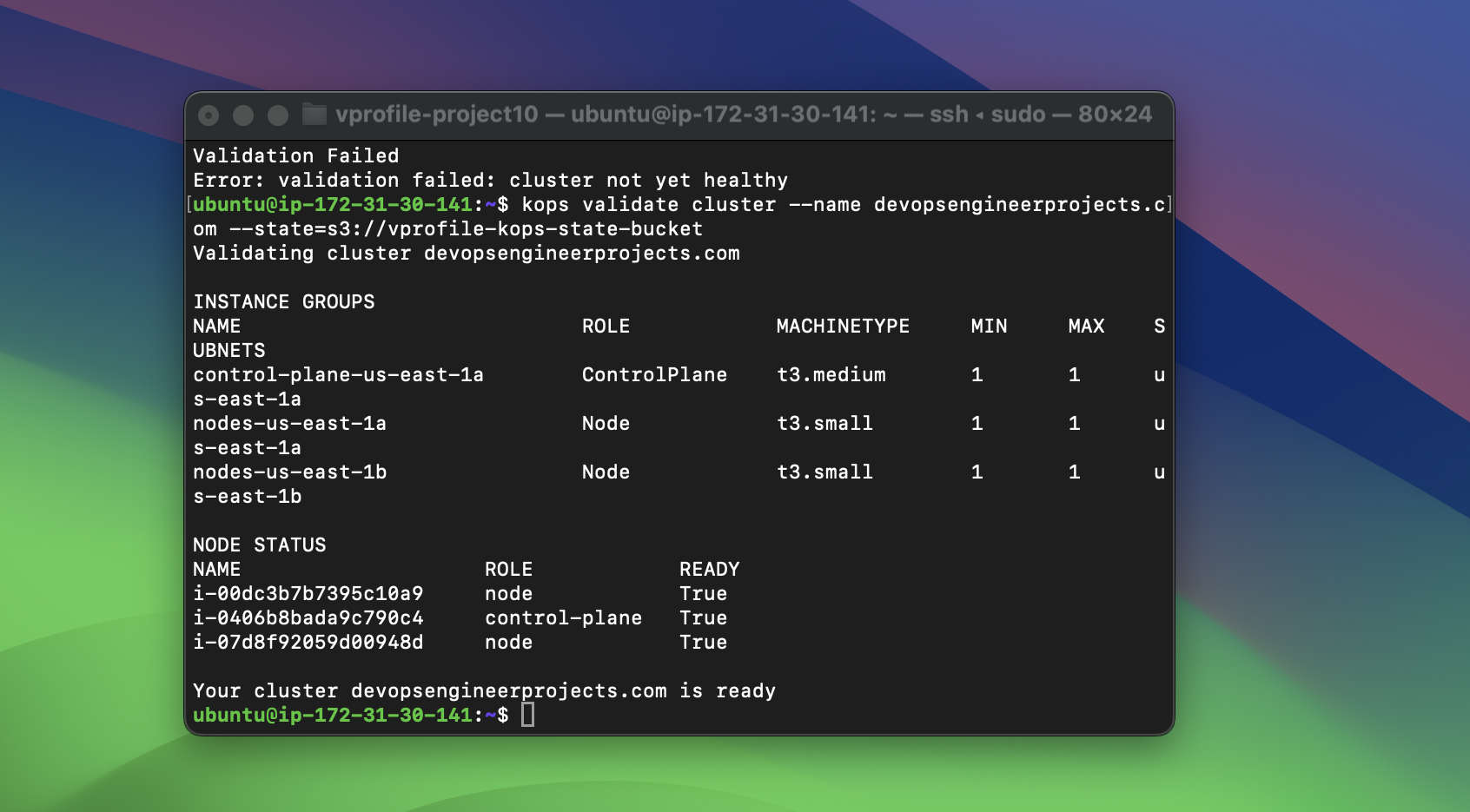Image resolution: width=1470 pixels, height=812 pixels.
Task: Click the 't3.medium' machine type
Action: tap(831, 374)
